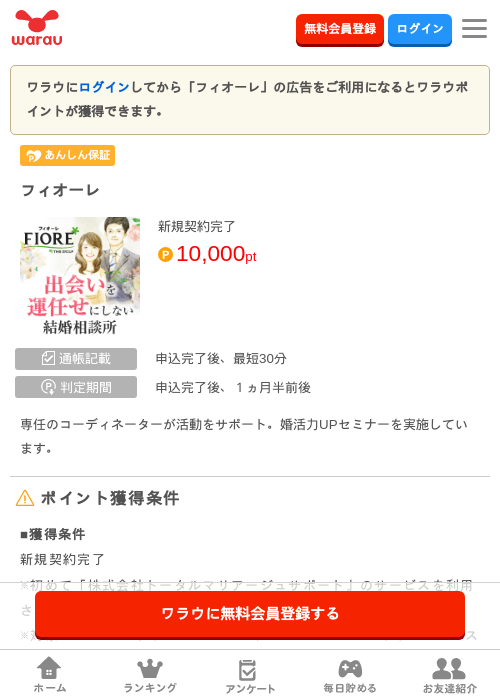
Task: Open the FIORE advertisement image
Action: (x=80, y=275)
